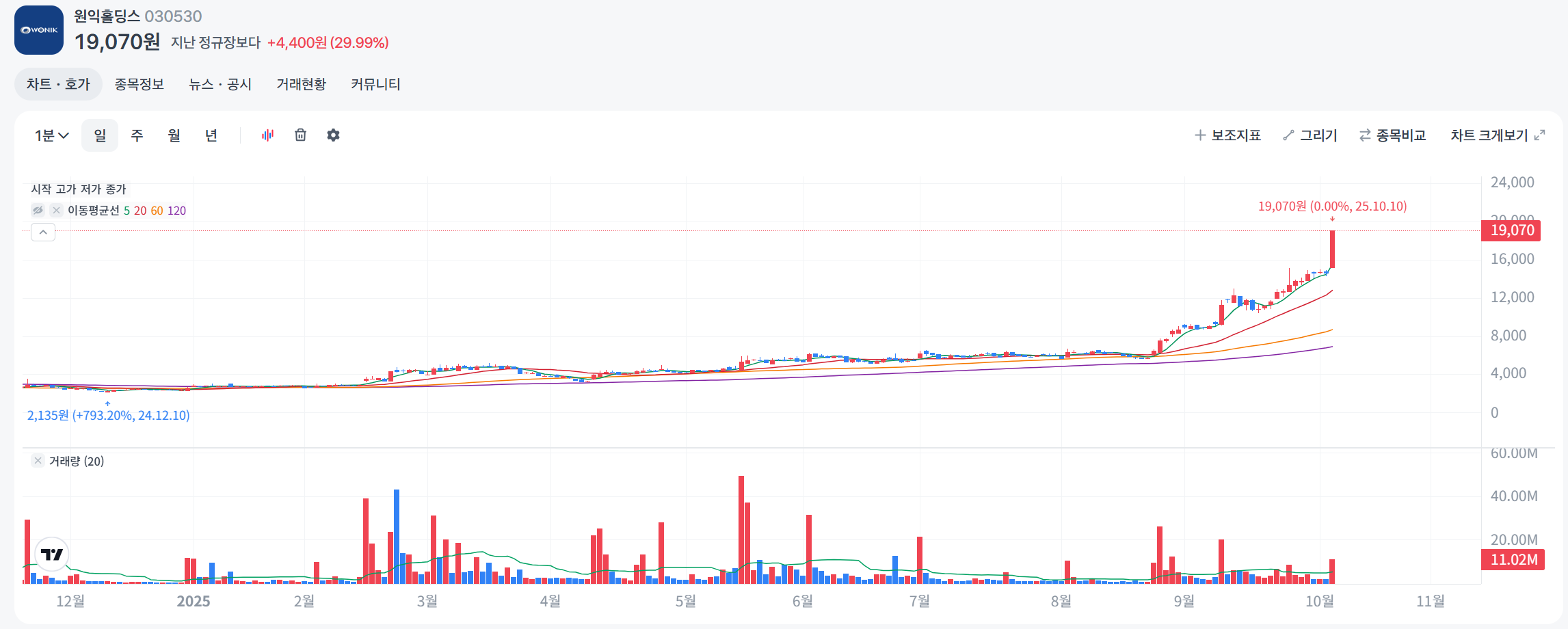Click the trash can delete icon
1568x629 pixels.
[x=300, y=135]
